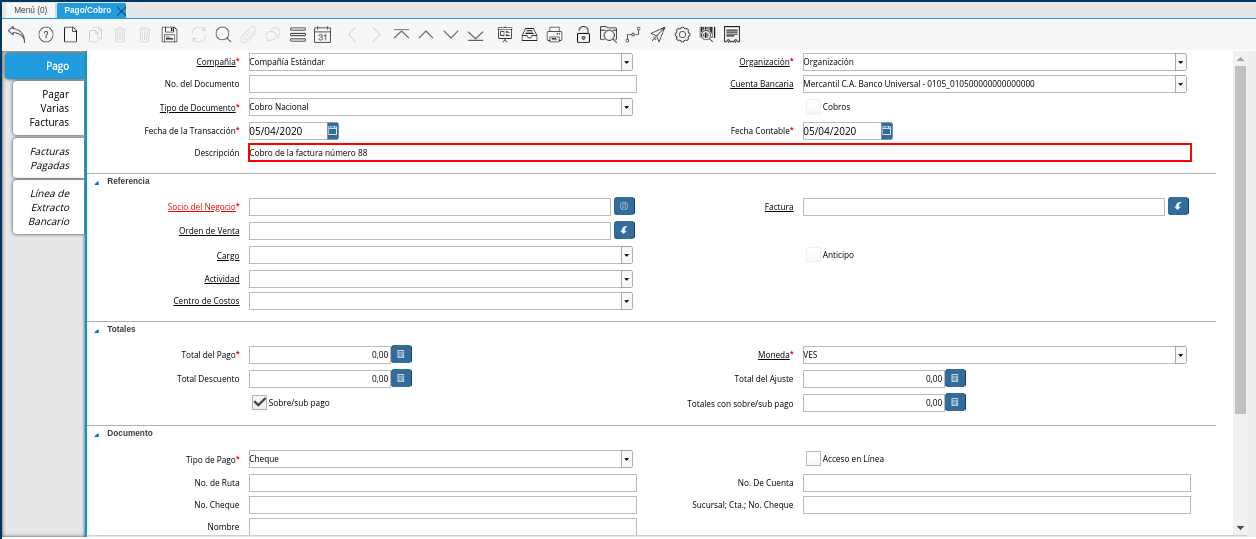1256x539 pixels.
Task: Open the help question mark icon
Action: [x=46, y=34]
